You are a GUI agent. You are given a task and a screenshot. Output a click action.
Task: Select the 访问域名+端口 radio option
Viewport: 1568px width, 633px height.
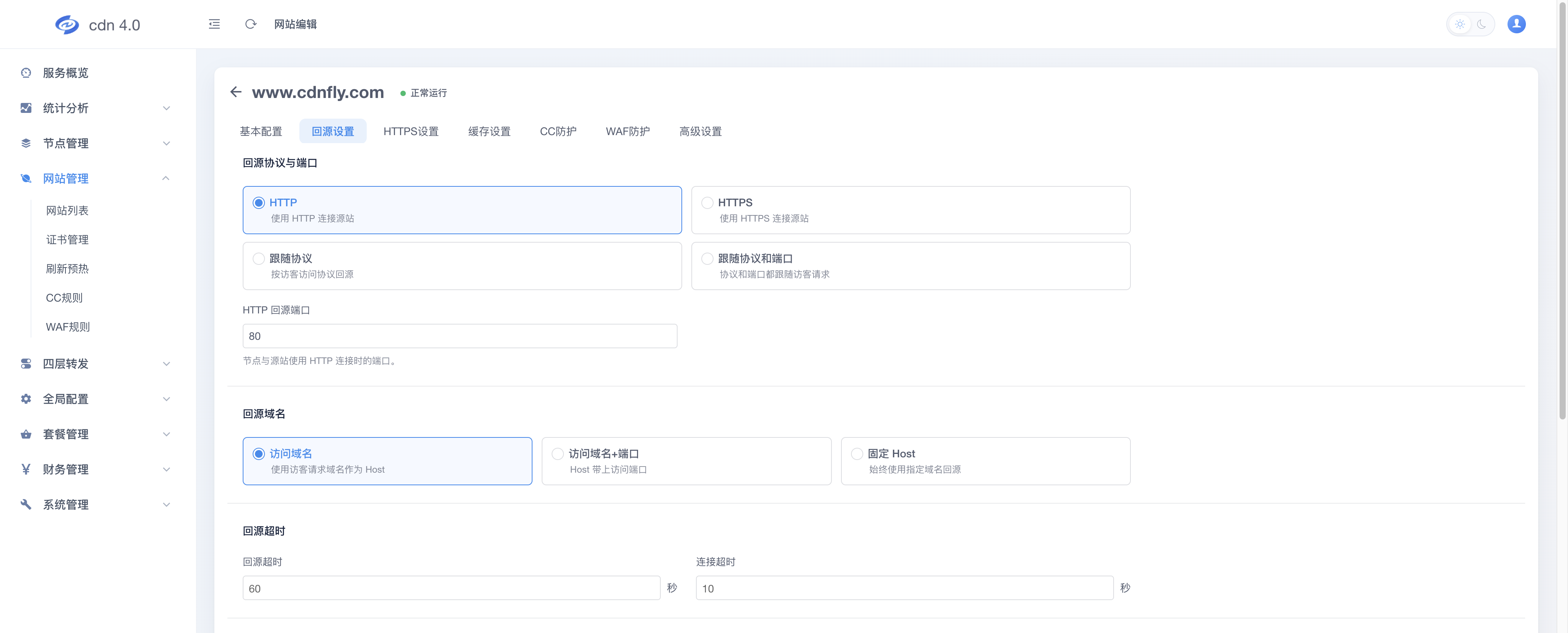point(557,454)
